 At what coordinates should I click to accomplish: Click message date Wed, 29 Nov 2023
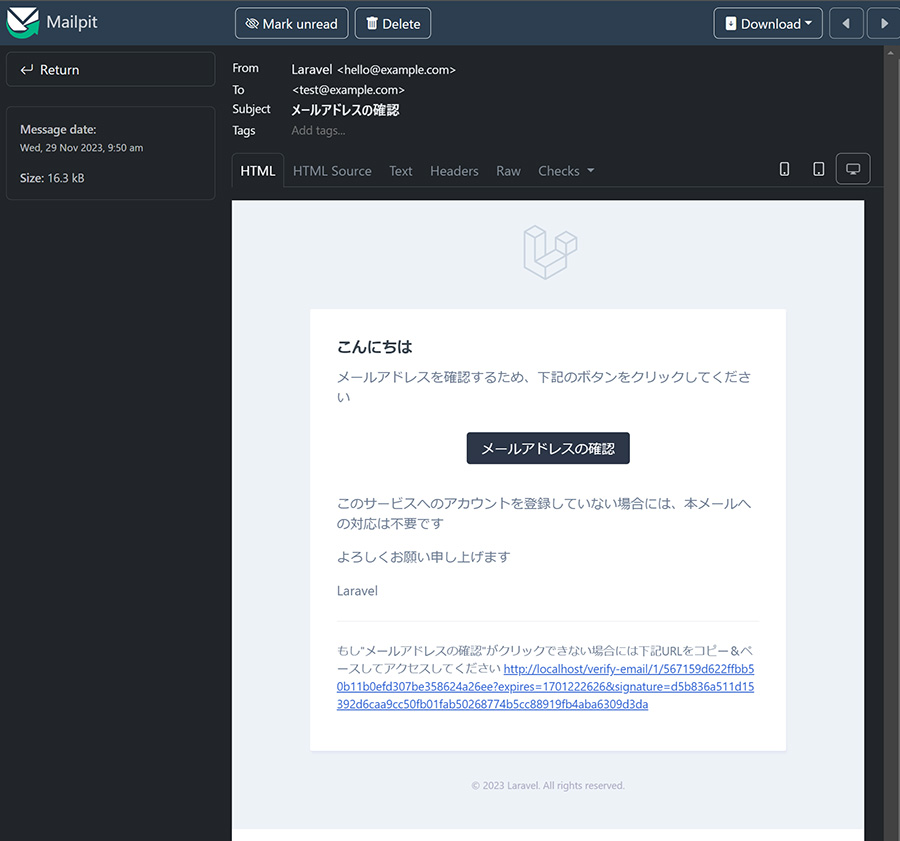[x=82, y=148]
